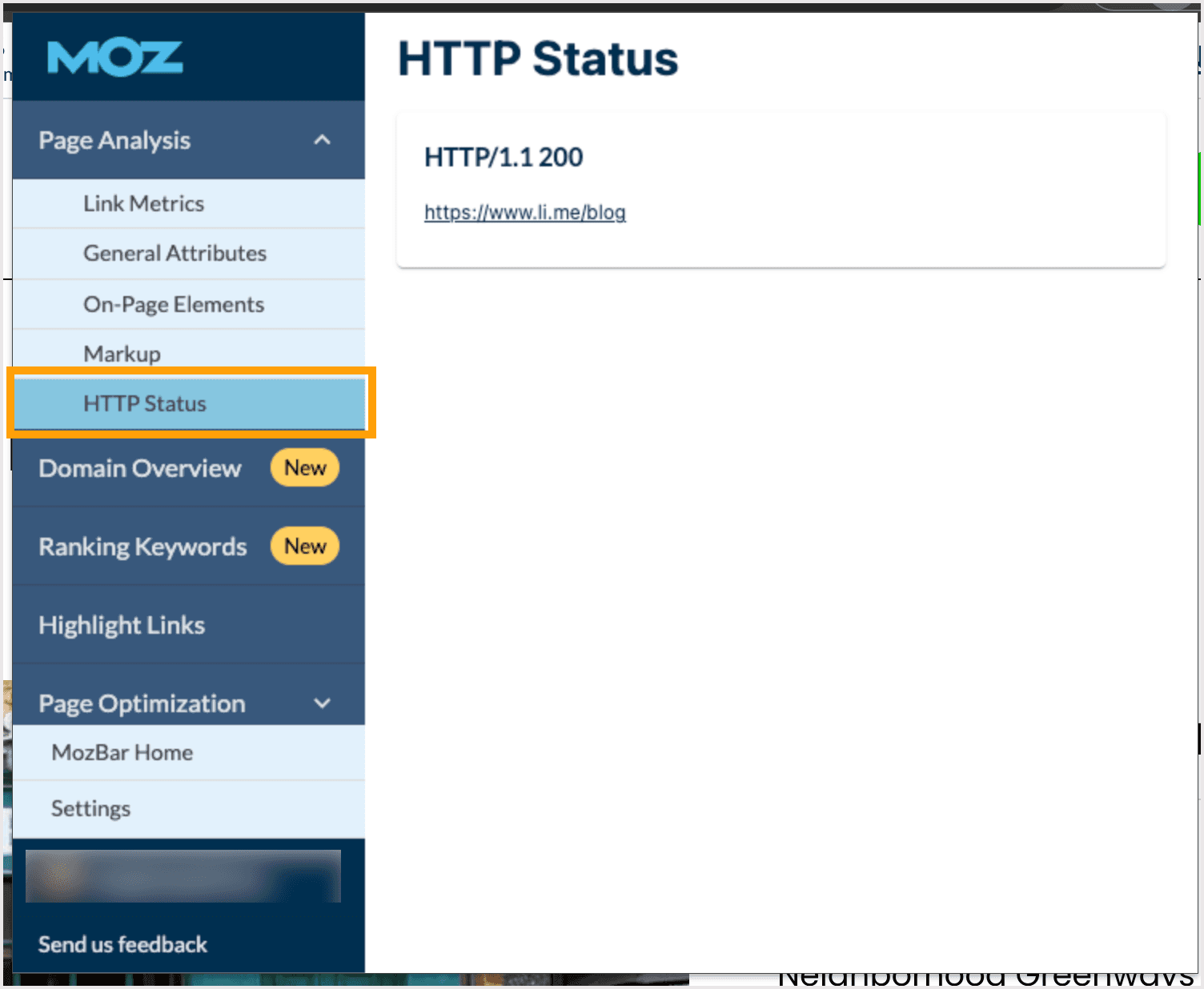Image resolution: width=1204 pixels, height=989 pixels.
Task: Open MozBar Home
Action: click(121, 752)
